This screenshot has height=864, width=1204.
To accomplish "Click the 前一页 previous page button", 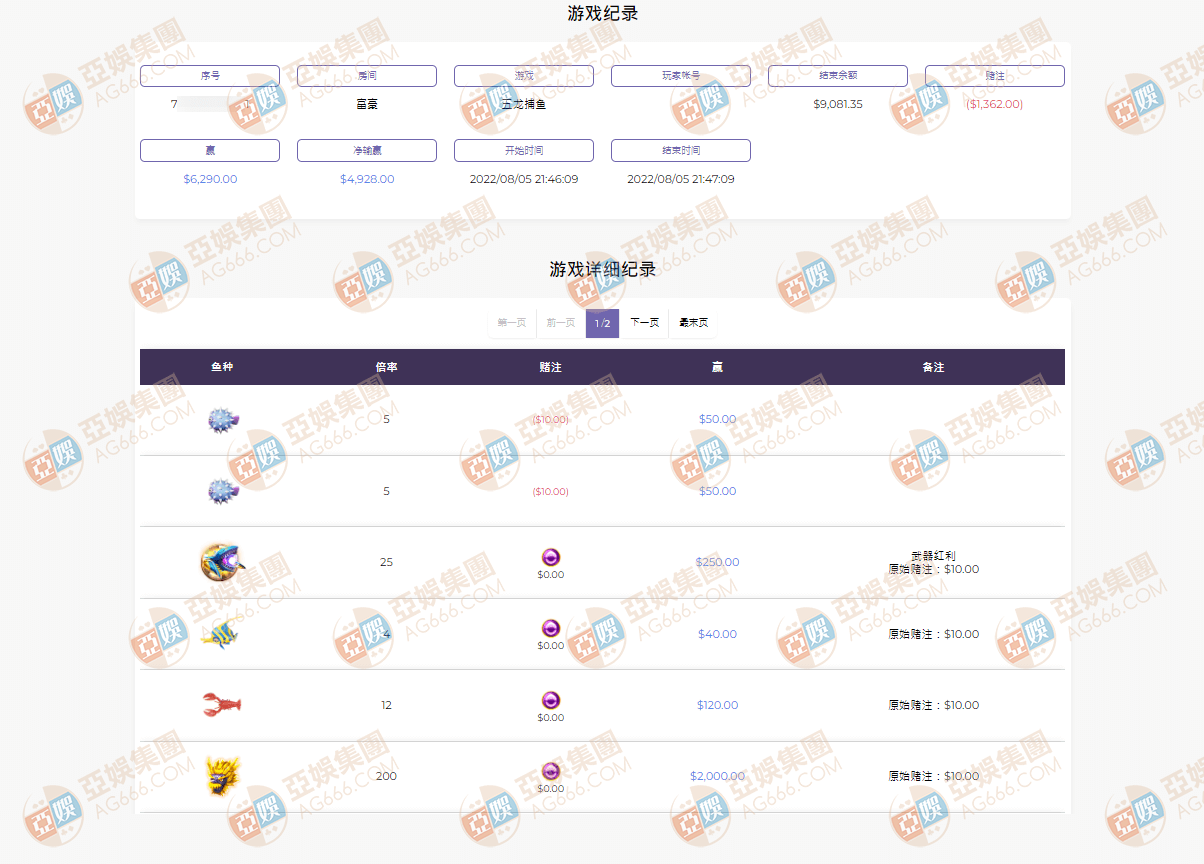I will [561, 323].
